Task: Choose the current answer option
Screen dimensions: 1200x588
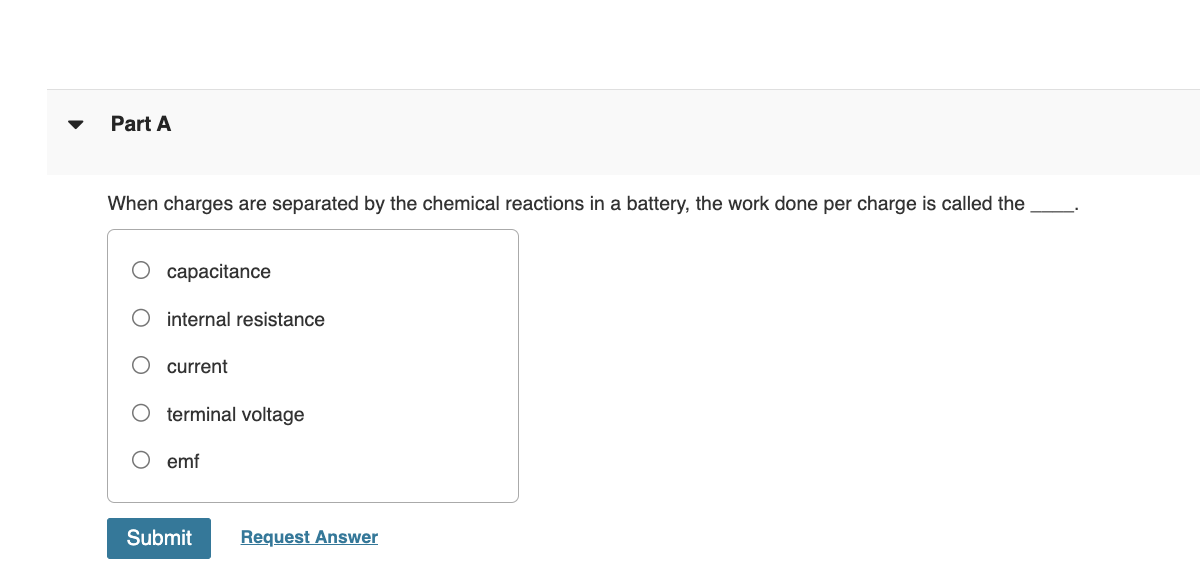Action: coord(141,364)
